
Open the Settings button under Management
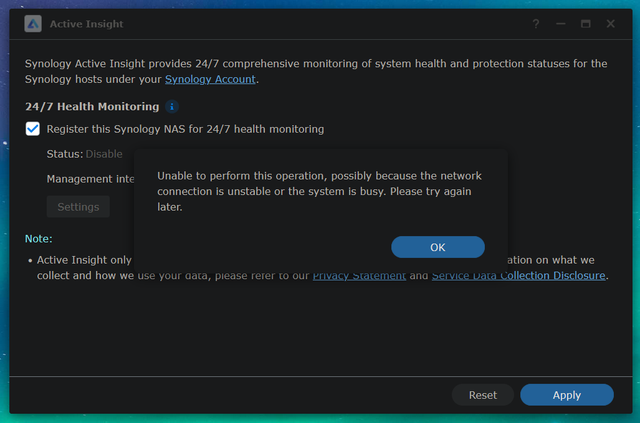(x=78, y=207)
